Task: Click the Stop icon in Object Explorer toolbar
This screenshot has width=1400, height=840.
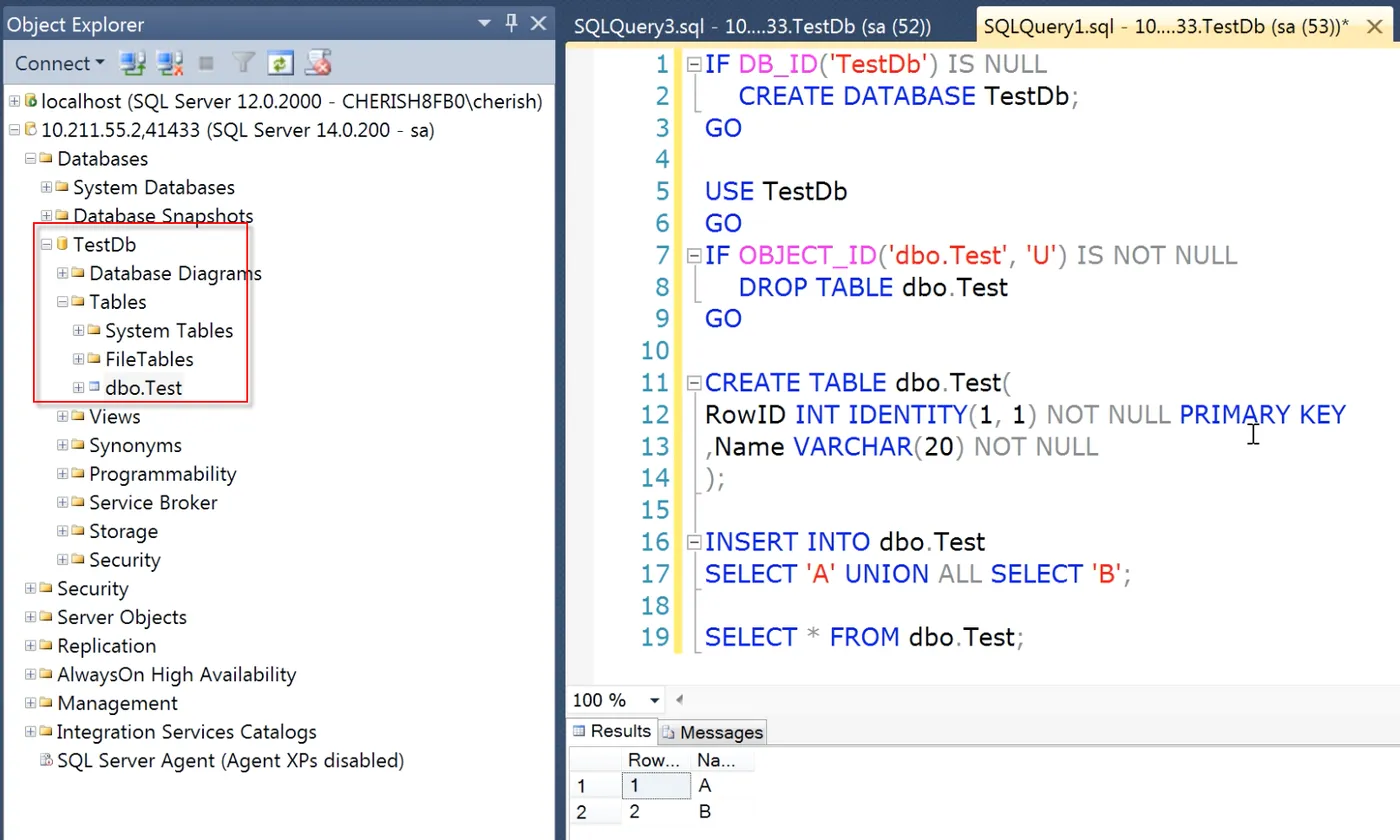Action: pyautogui.click(x=207, y=64)
